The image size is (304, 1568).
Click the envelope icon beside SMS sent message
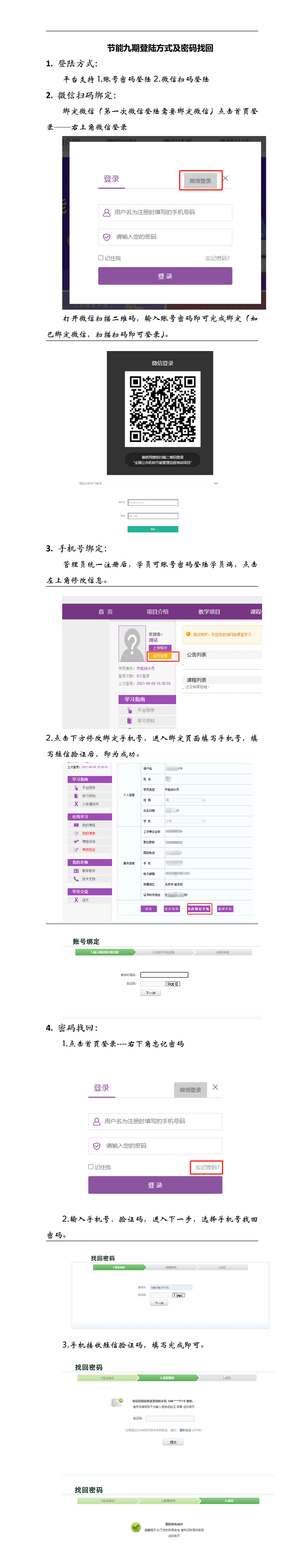[117, 1402]
